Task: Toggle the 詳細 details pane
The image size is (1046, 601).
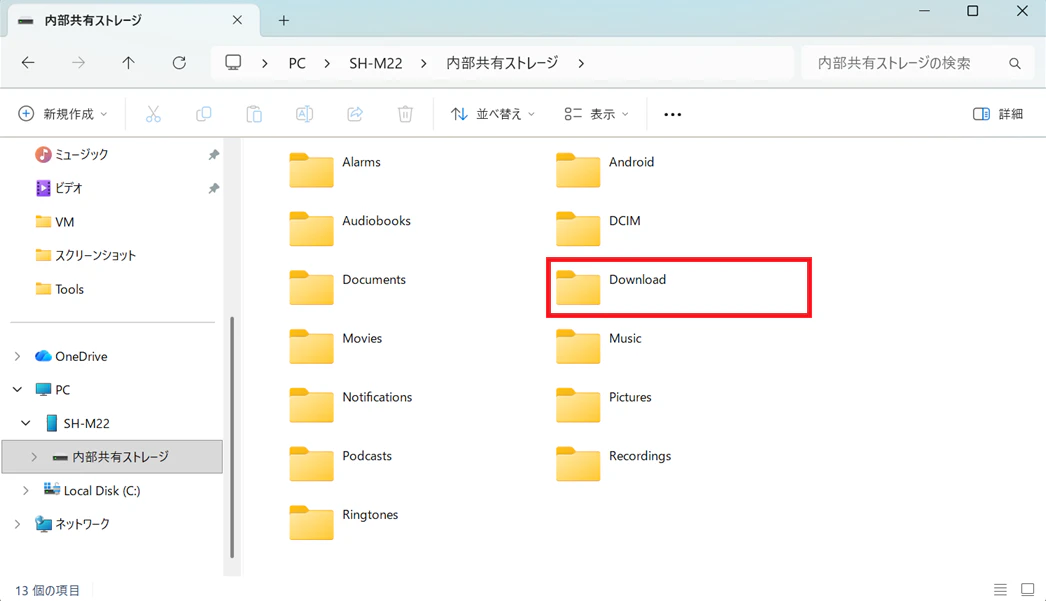Action: pyautogui.click(x=998, y=114)
